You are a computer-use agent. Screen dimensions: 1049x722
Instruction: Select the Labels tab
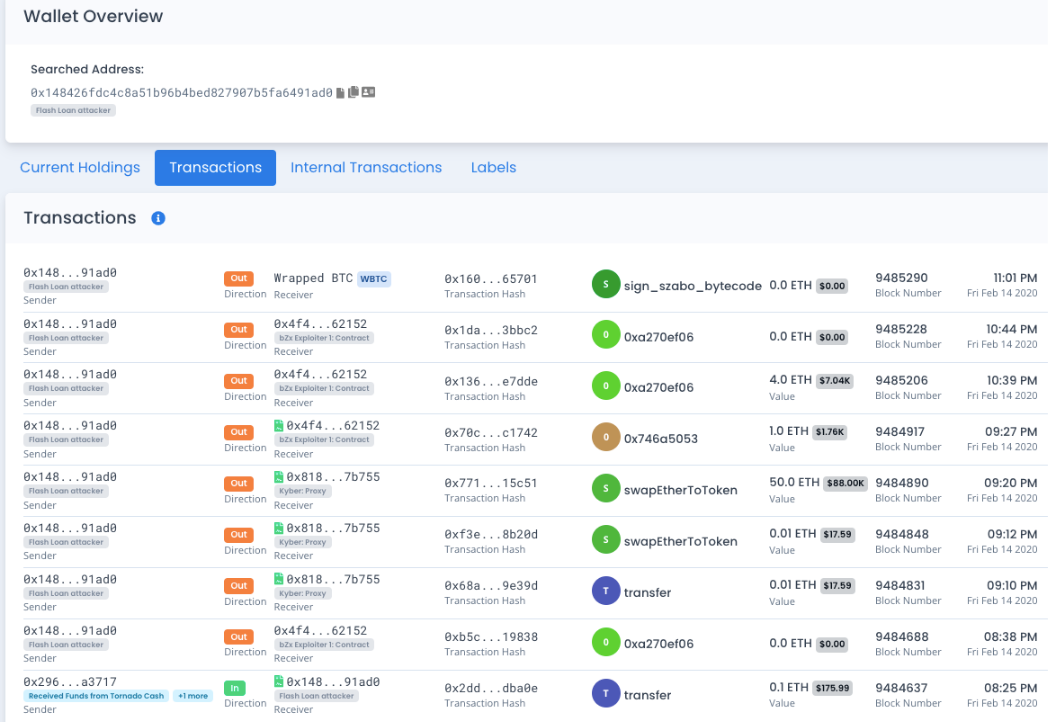[494, 168]
